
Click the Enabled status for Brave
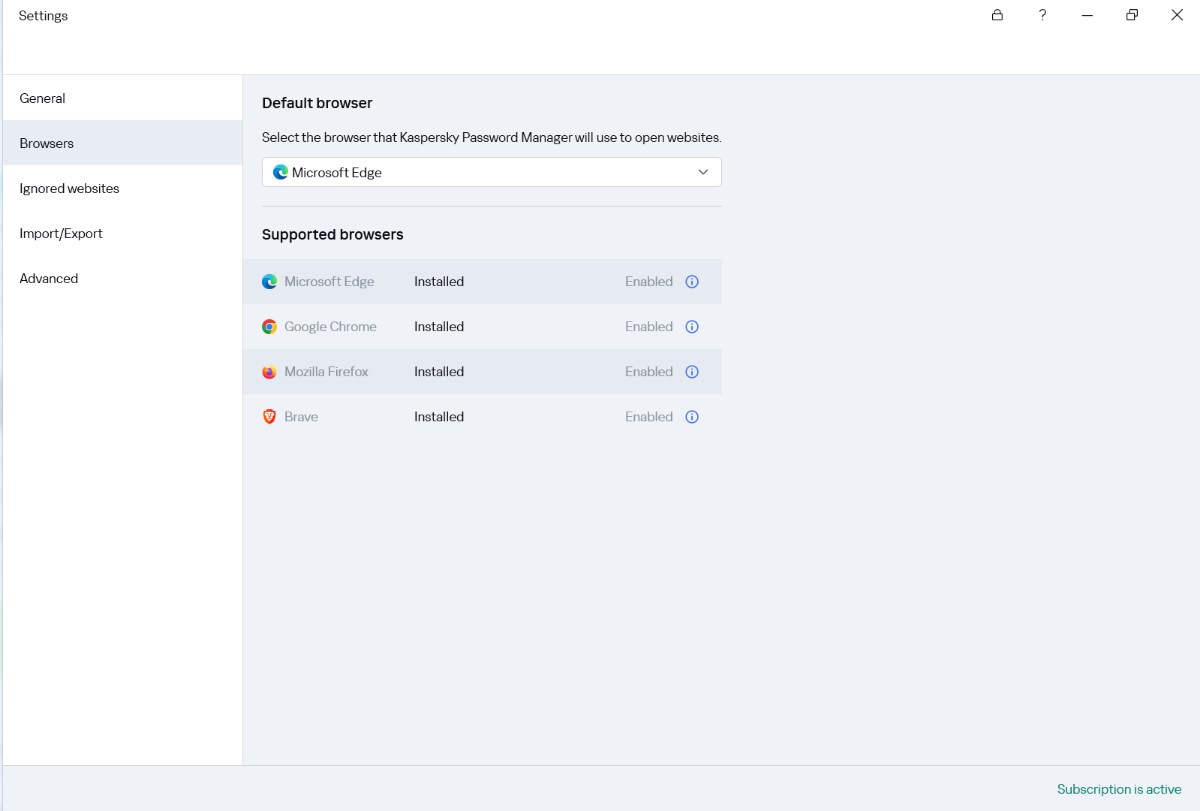[x=649, y=417]
